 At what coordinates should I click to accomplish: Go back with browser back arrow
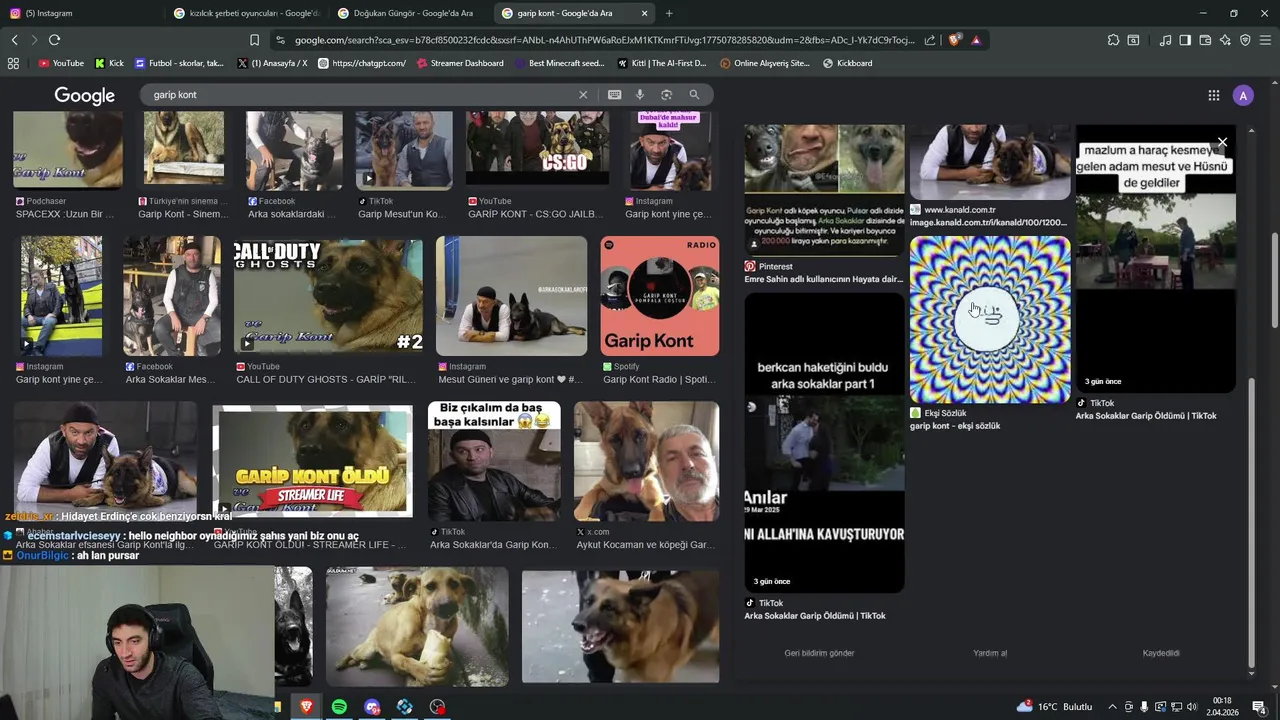(14, 40)
